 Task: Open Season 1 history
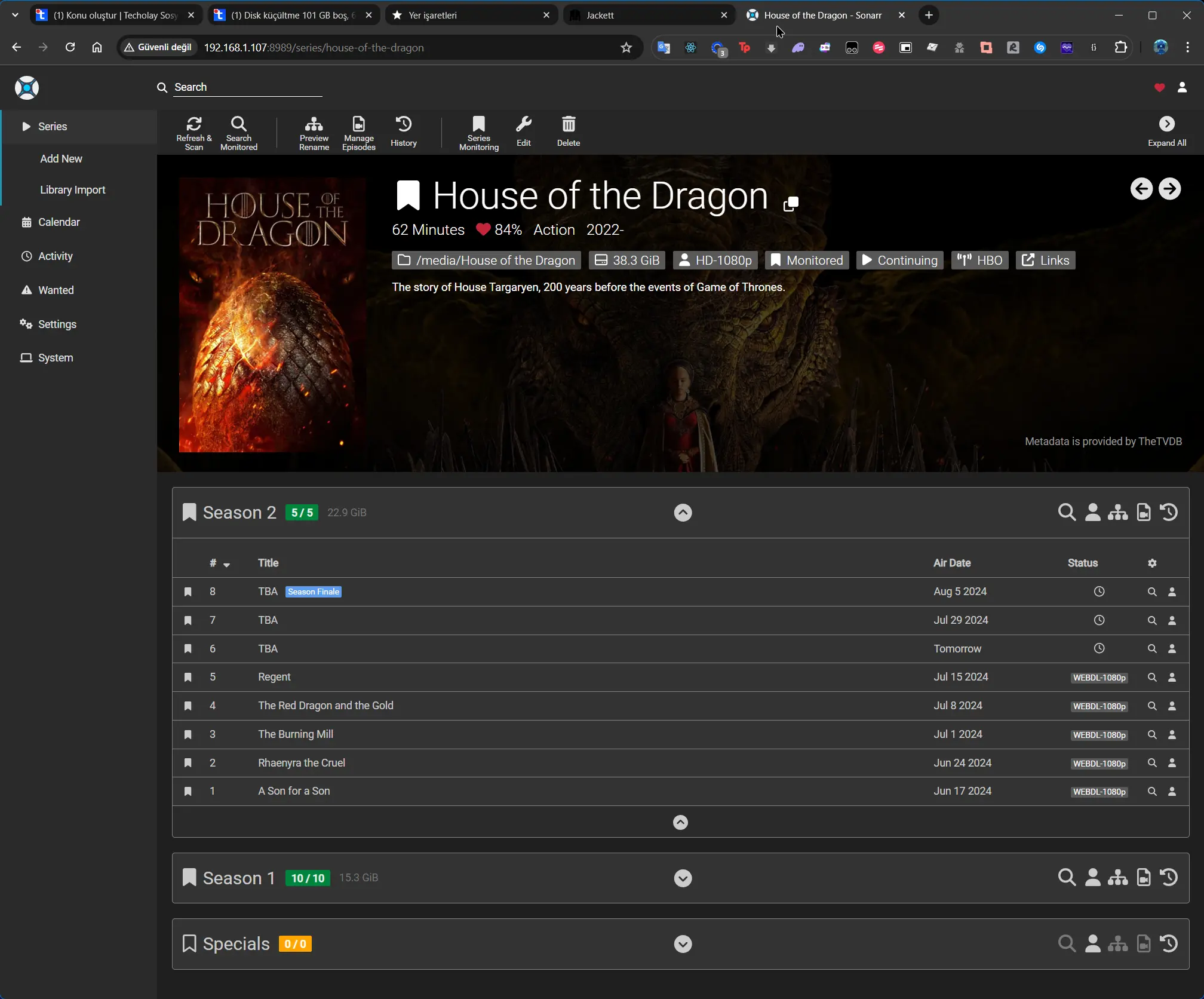click(x=1169, y=877)
